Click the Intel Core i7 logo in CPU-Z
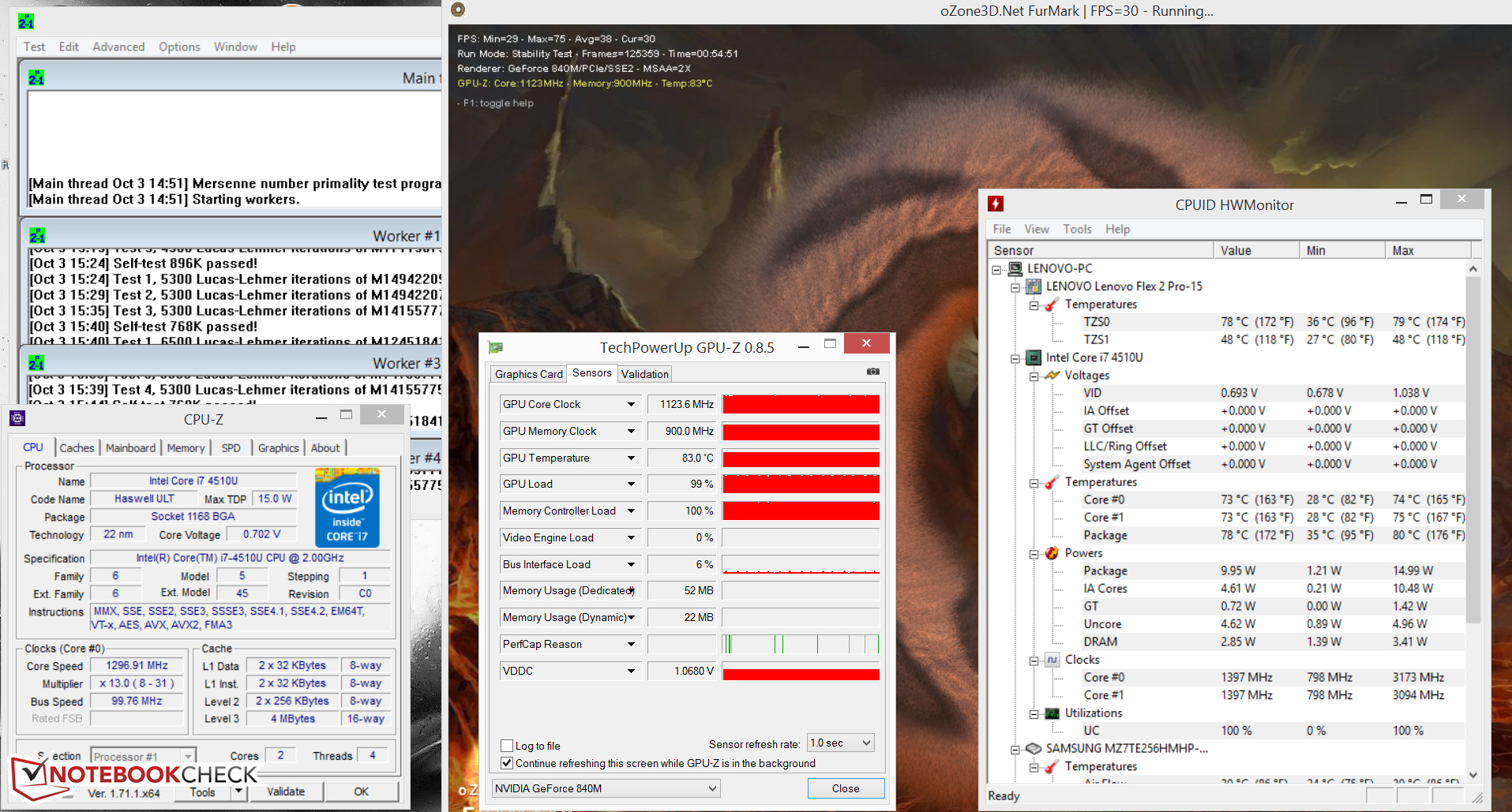The width and height of the screenshot is (1512, 812). [x=347, y=507]
